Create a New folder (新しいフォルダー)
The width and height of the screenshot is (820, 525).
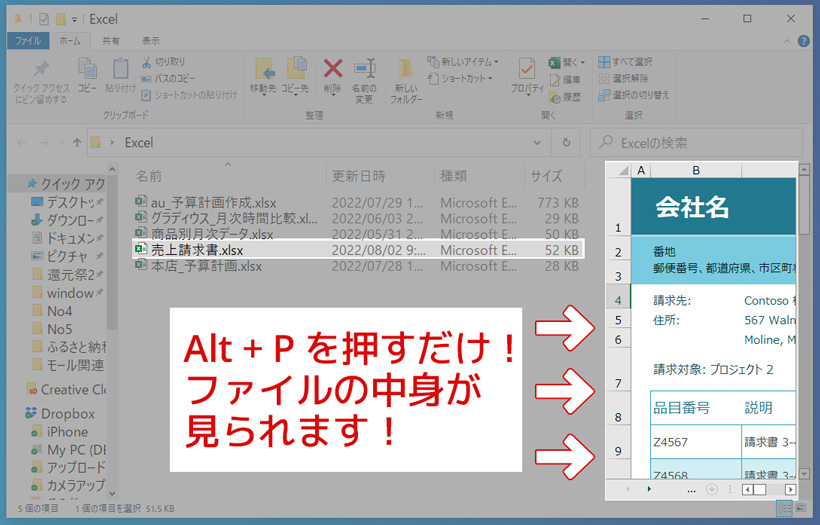tap(406, 81)
